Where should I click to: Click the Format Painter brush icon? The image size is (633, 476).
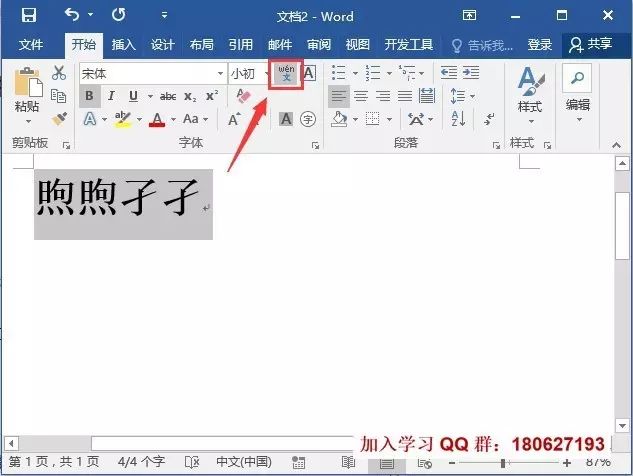[x=59, y=118]
